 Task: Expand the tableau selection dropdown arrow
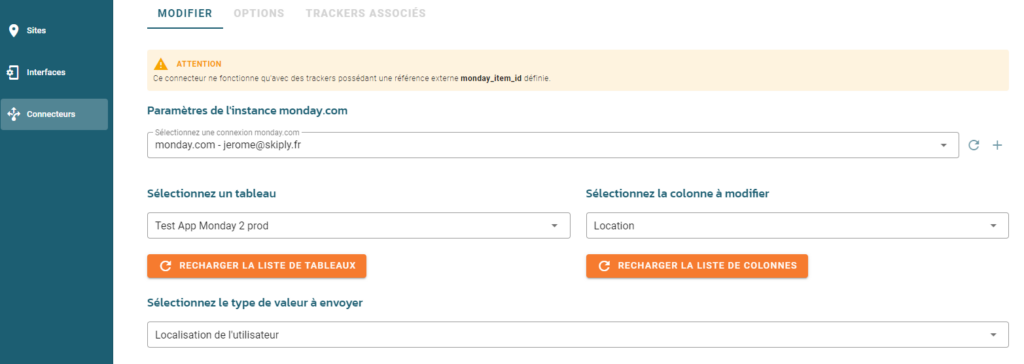click(554, 225)
